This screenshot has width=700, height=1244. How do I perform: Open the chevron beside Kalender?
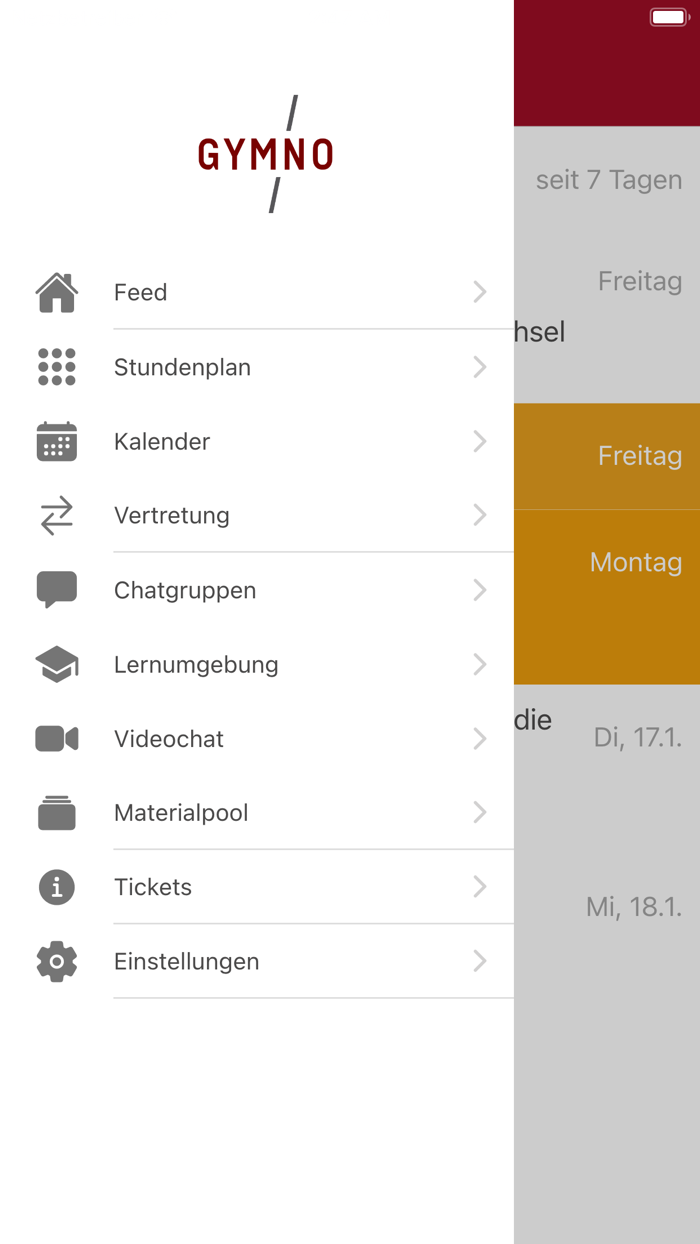480,441
